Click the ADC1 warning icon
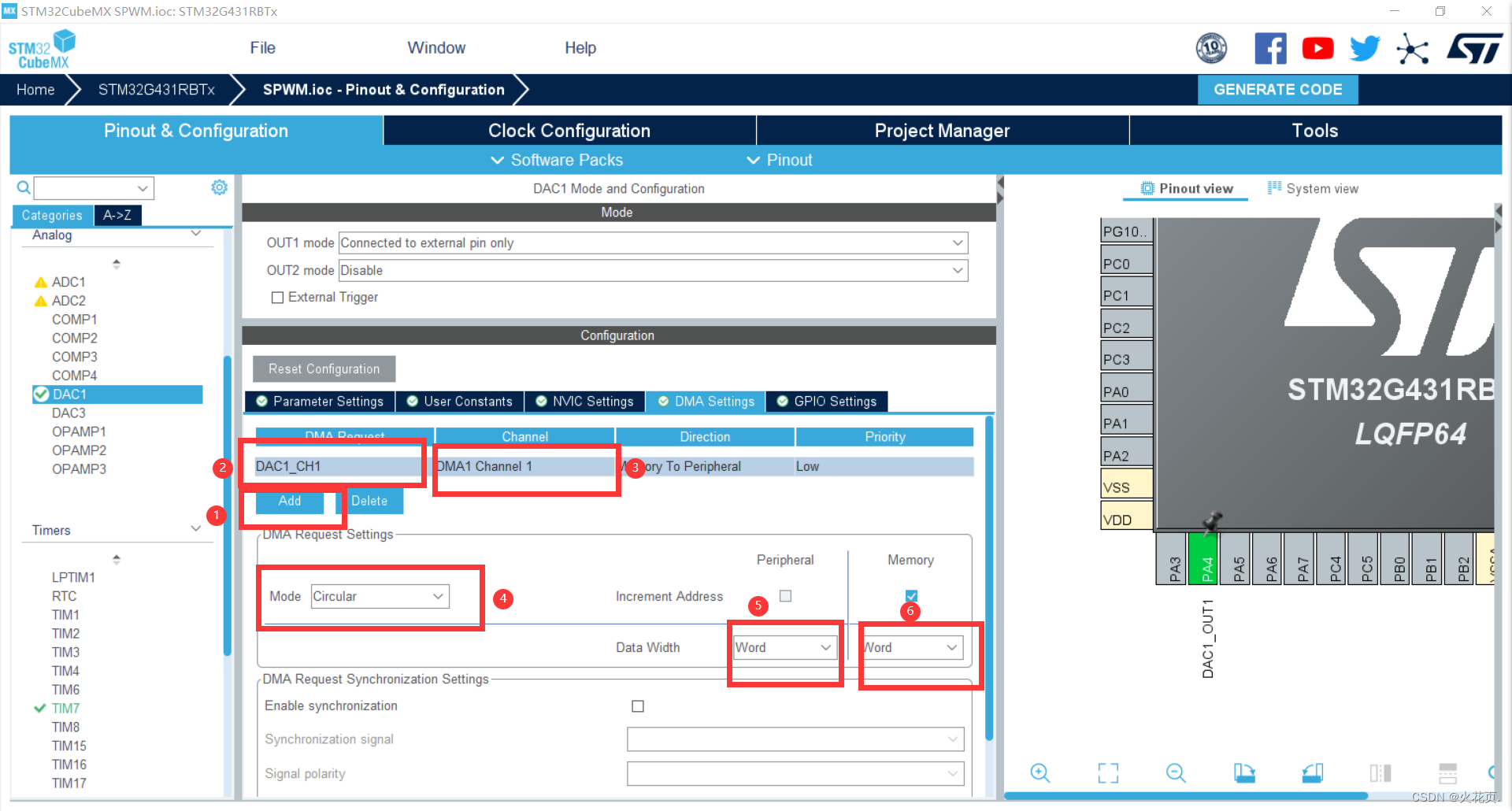The width and height of the screenshot is (1512, 811). tap(41, 282)
